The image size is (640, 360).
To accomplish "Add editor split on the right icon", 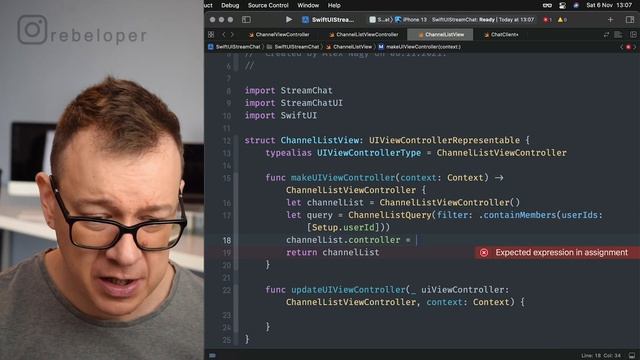I will [633, 35].
